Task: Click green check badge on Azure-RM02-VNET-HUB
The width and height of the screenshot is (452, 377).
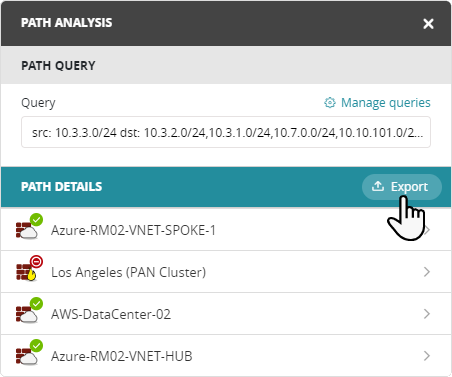Action: (x=36, y=345)
